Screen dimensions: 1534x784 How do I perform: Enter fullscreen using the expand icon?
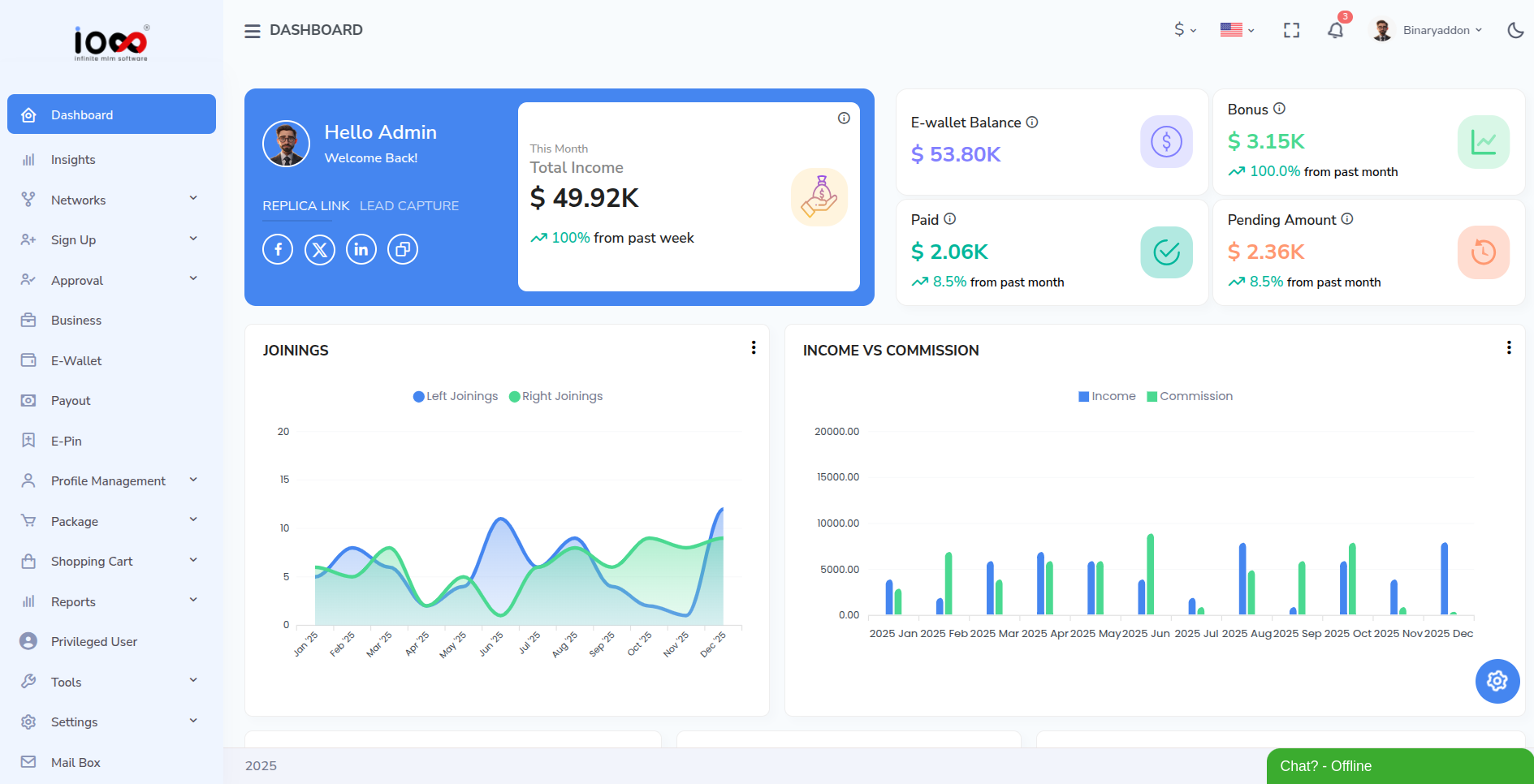[x=1290, y=30]
